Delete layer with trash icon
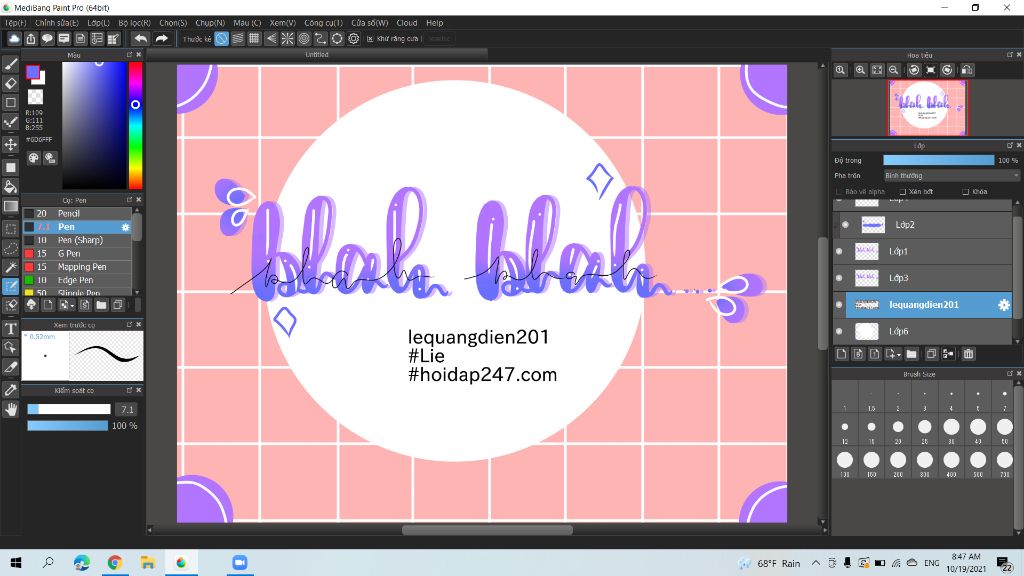This screenshot has height=576, width=1024. click(x=968, y=354)
